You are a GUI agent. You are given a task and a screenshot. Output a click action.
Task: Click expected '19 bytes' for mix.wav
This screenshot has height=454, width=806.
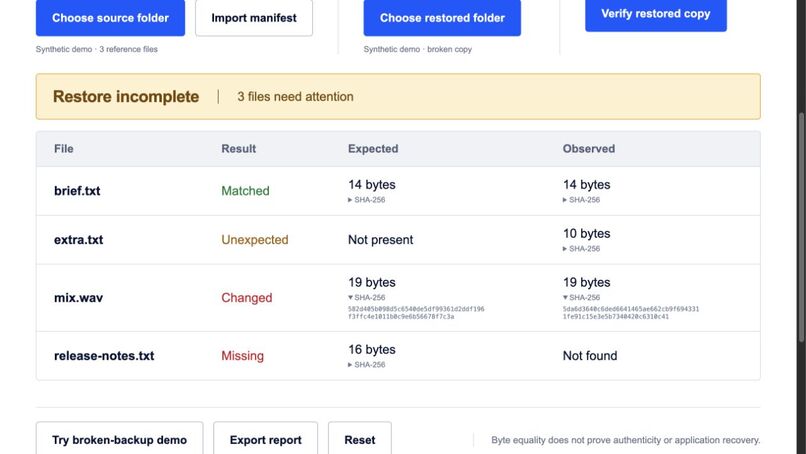pyautogui.click(x=372, y=282)
